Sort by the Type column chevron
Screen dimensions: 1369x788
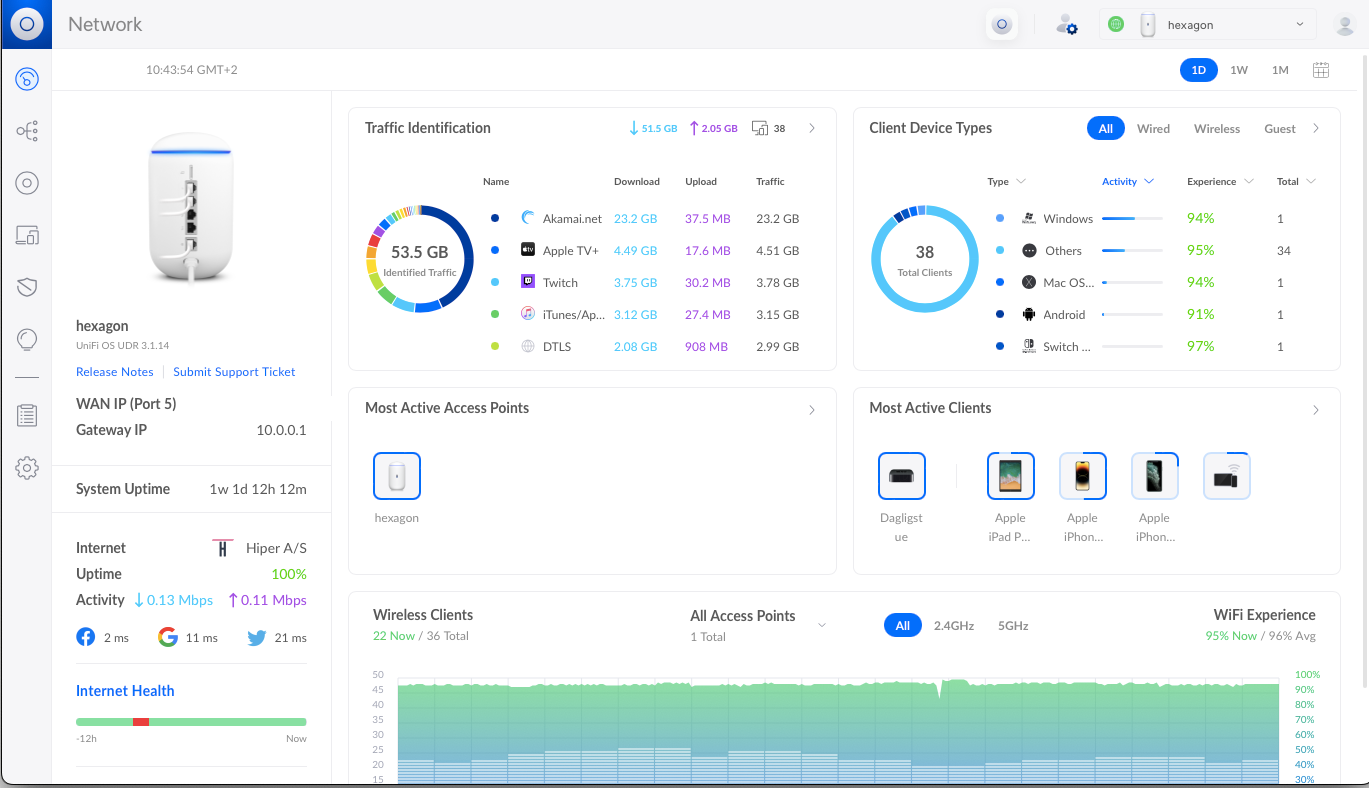coord(1021,182)
